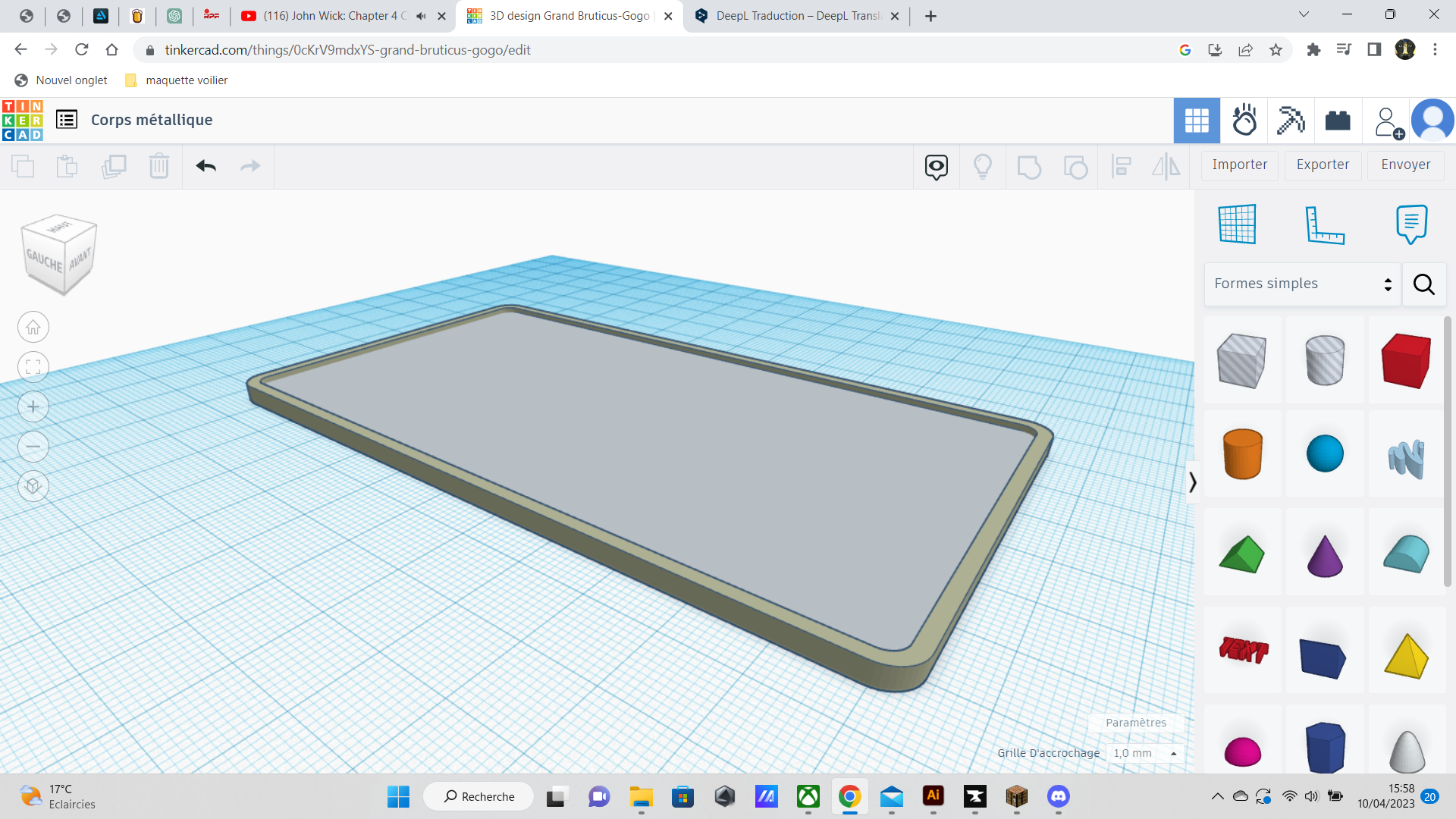Redo the last action
The image size is (1456, 819).
click(x=250, y=166)
